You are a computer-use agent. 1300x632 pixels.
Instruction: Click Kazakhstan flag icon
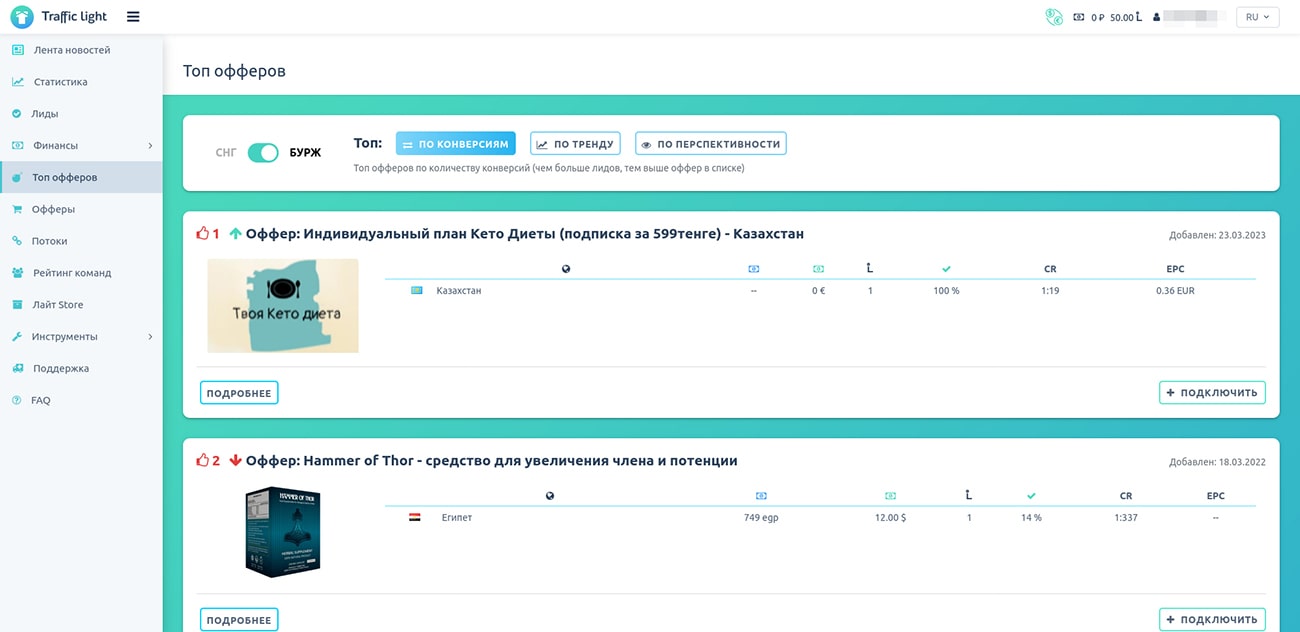[x=417, y=290]
